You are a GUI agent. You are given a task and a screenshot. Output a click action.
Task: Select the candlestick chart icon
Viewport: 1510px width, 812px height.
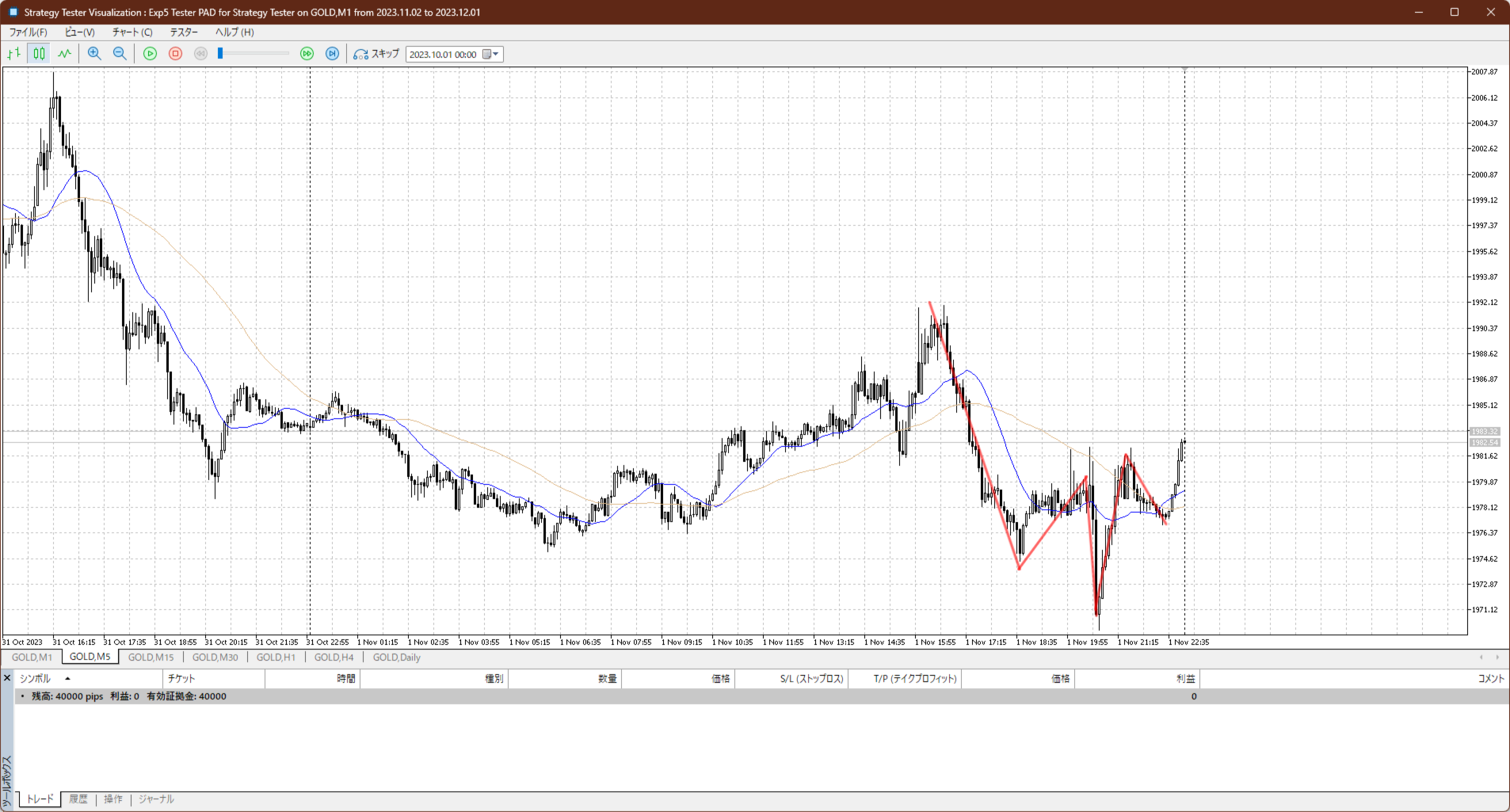point(39,54)
